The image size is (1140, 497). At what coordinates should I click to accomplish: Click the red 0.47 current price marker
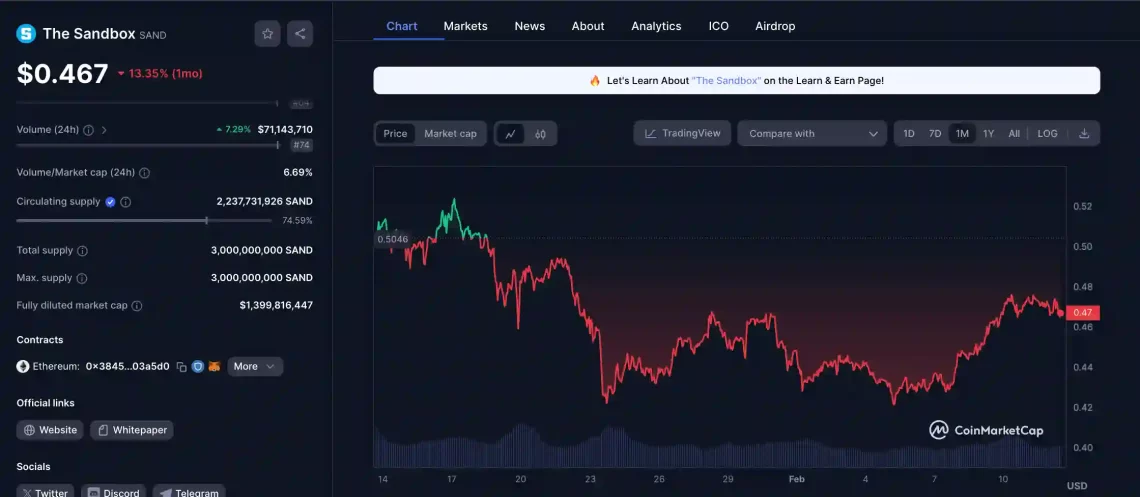coord(1083,313)
